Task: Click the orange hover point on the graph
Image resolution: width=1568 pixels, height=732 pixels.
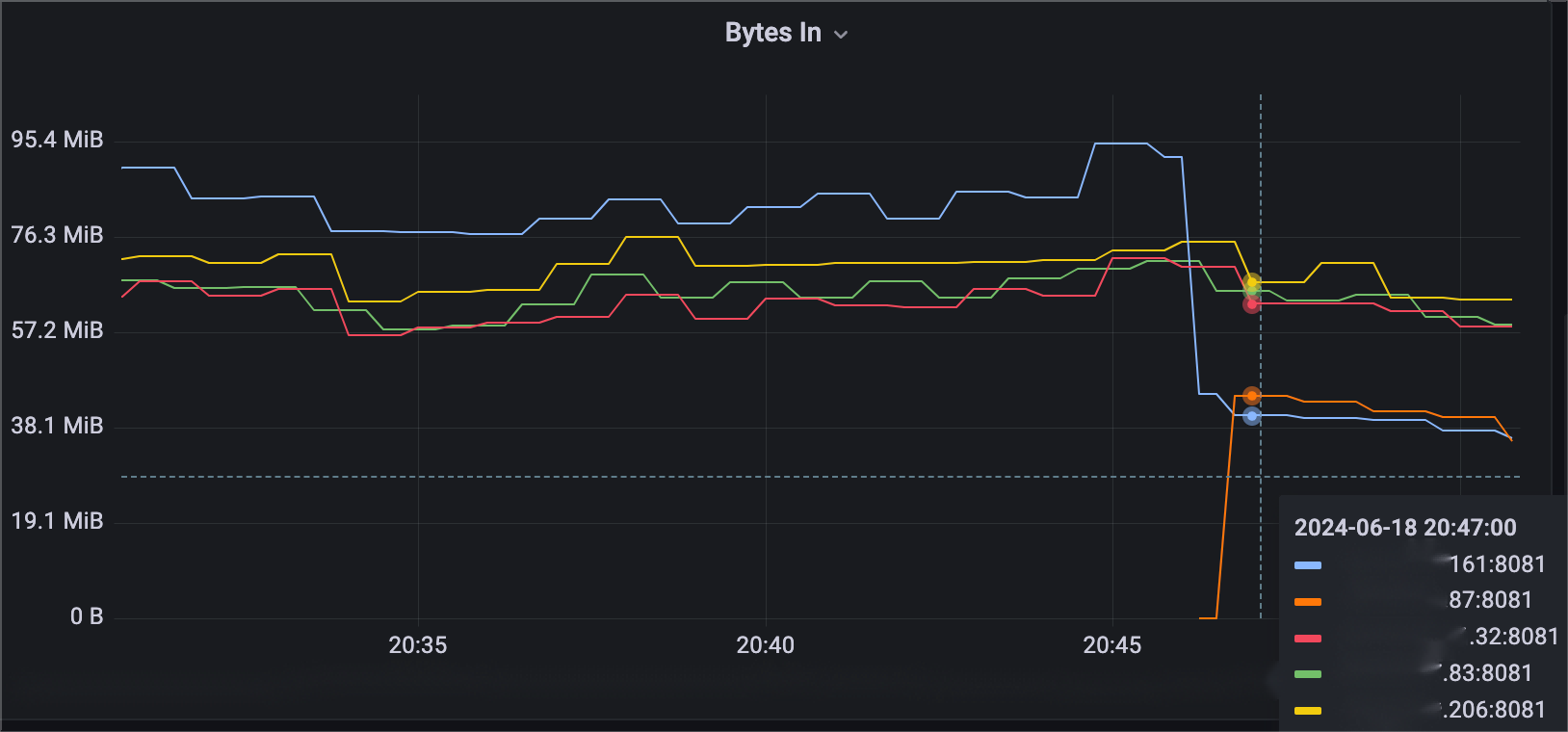Action: (1251, 396)
